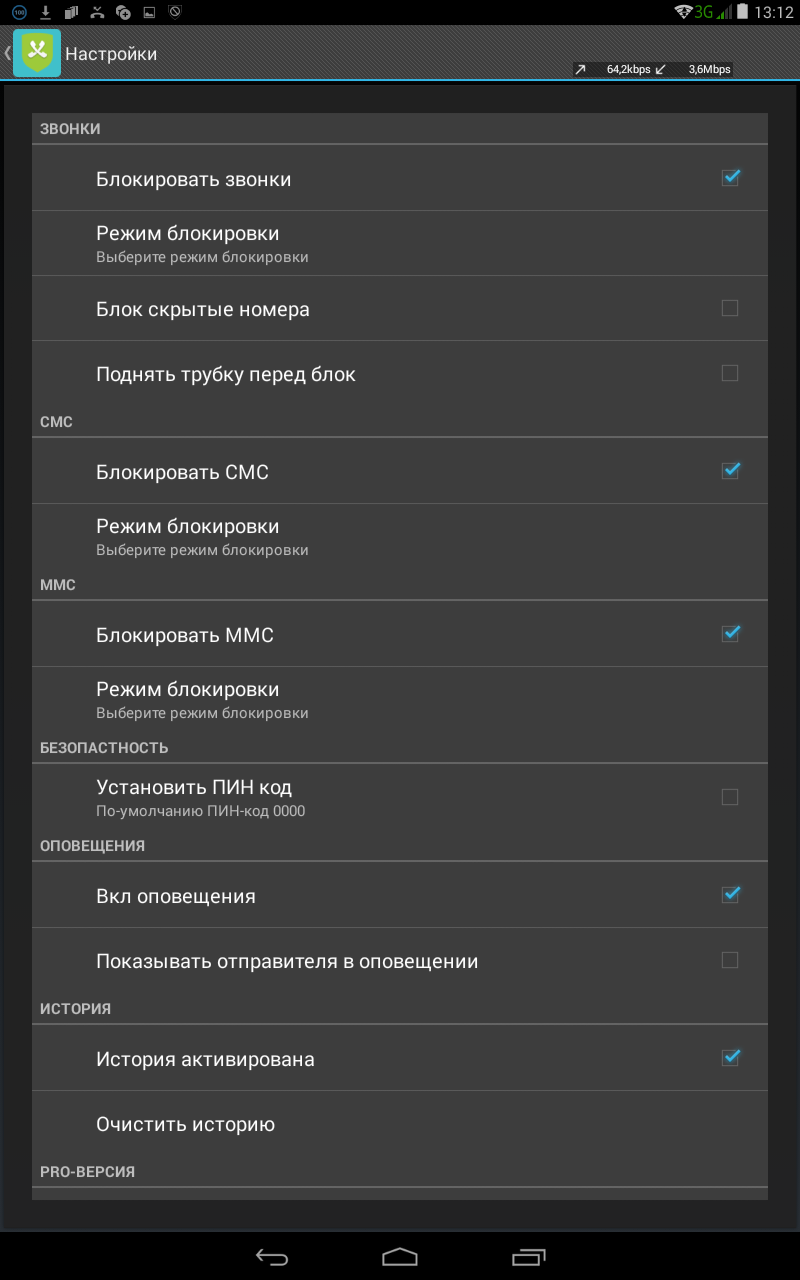The height and width of the screenshot is (1280, 800).
Task: Tap the battery status icon
Action: (x=740, y=13)
